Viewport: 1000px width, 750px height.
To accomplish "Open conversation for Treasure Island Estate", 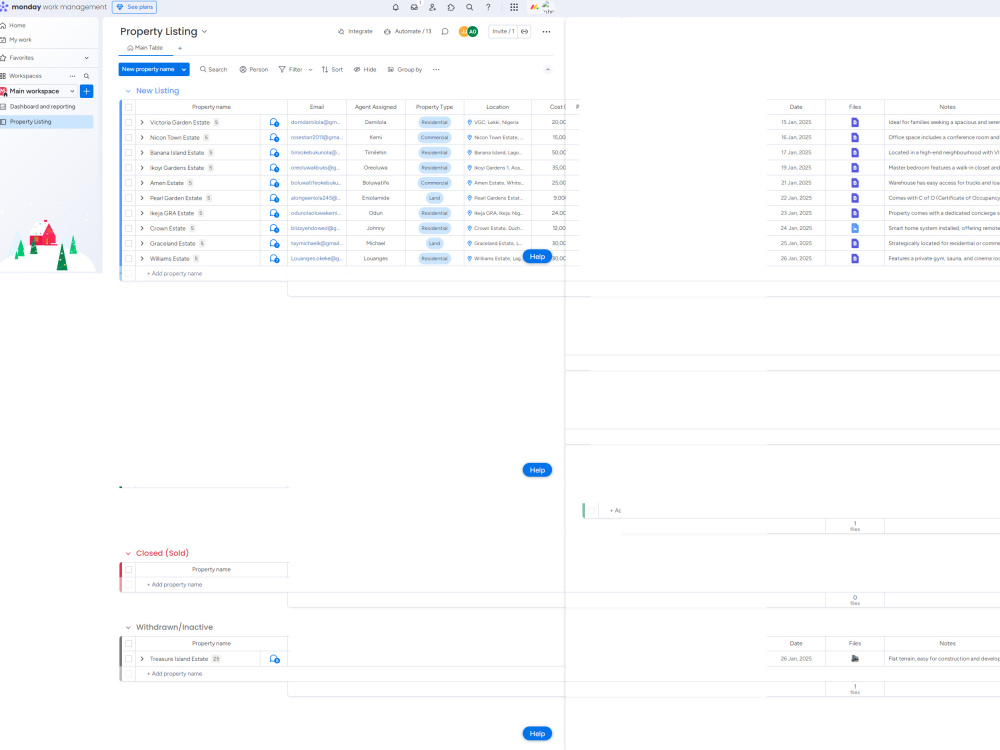I will click(274, 659).
